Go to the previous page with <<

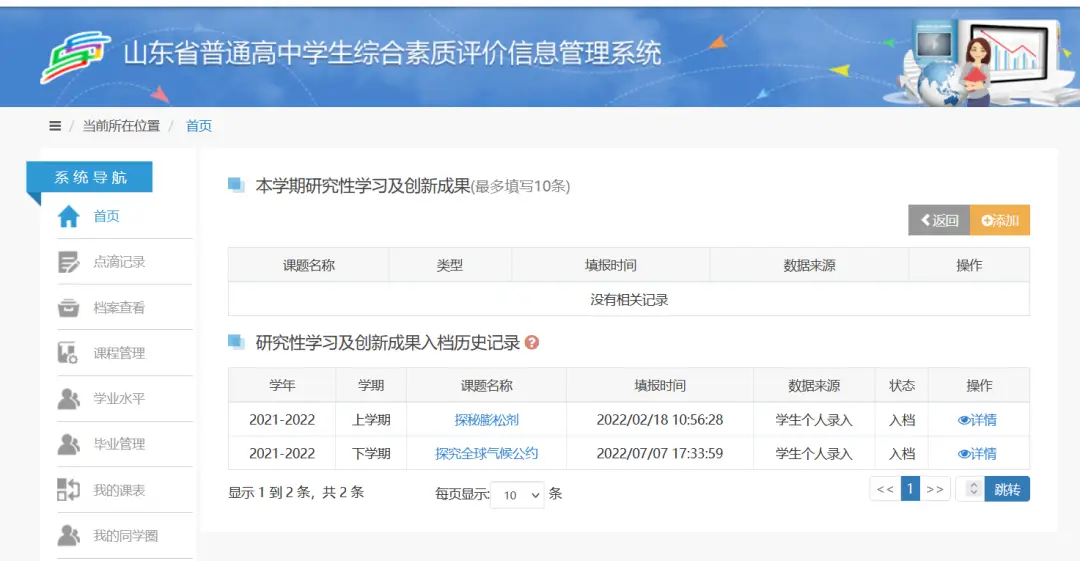coord(885,489)
